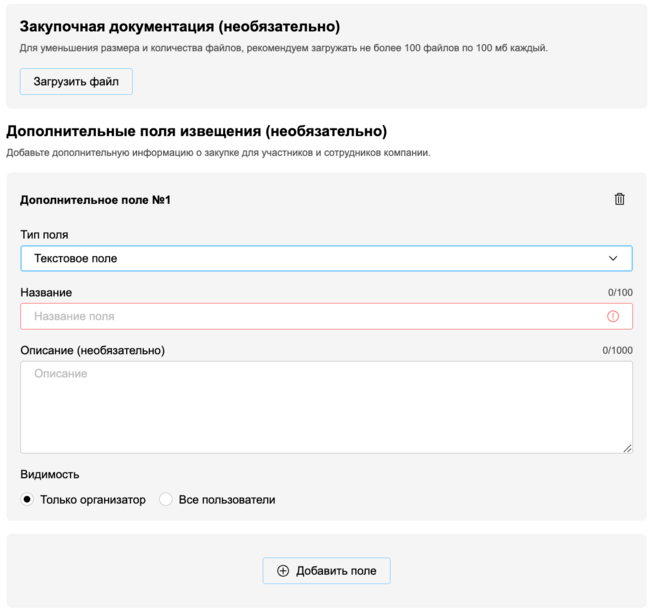Screen dimensions: 650x616
Task: Click the Видимость label
Action: [x=49, y=474]
